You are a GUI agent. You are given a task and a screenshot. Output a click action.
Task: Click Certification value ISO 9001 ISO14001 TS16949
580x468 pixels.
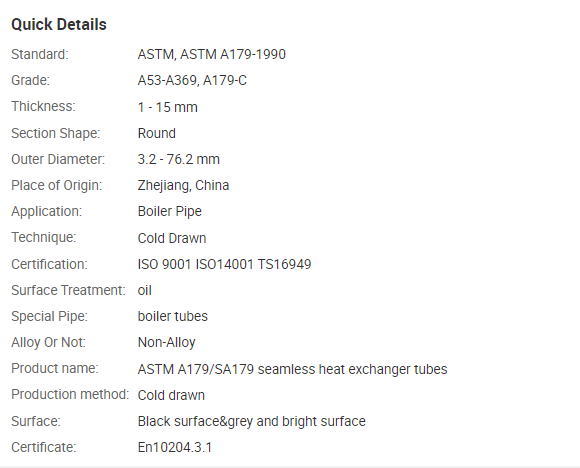tap(224, 264)
